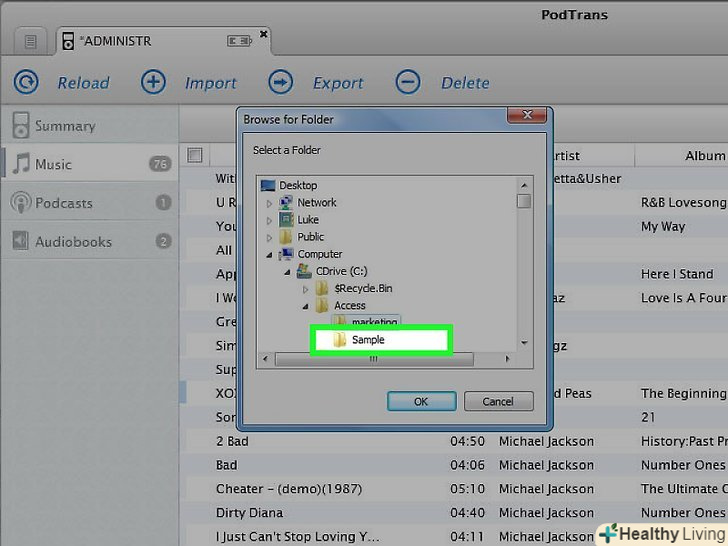Click the iPod device icon in tab
The height and width of the screenshot is (546, 728).
pyautogui.click(x=68, y=41)
